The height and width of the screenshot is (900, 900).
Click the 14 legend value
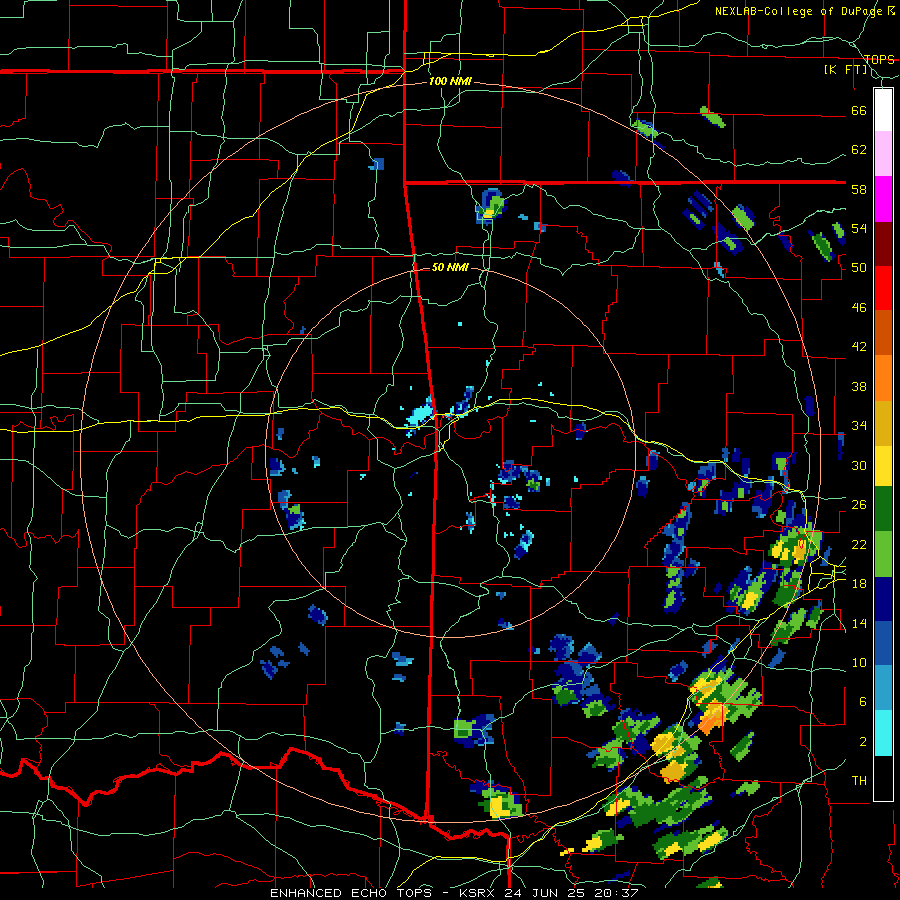[859, 623]
